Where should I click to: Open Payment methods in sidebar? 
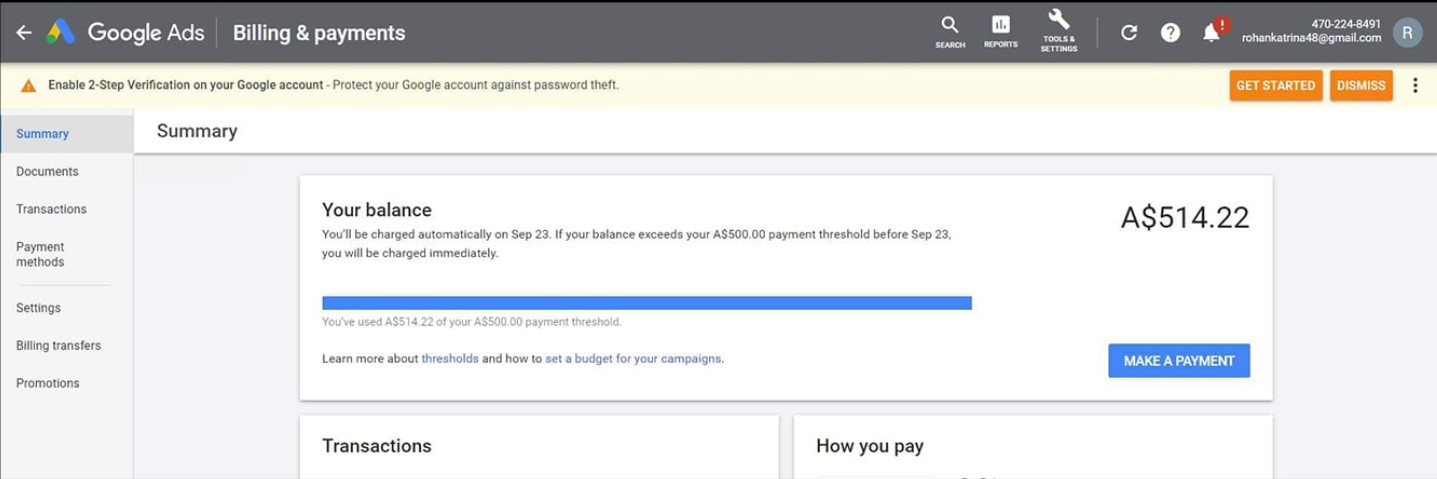tap(40, 254)
